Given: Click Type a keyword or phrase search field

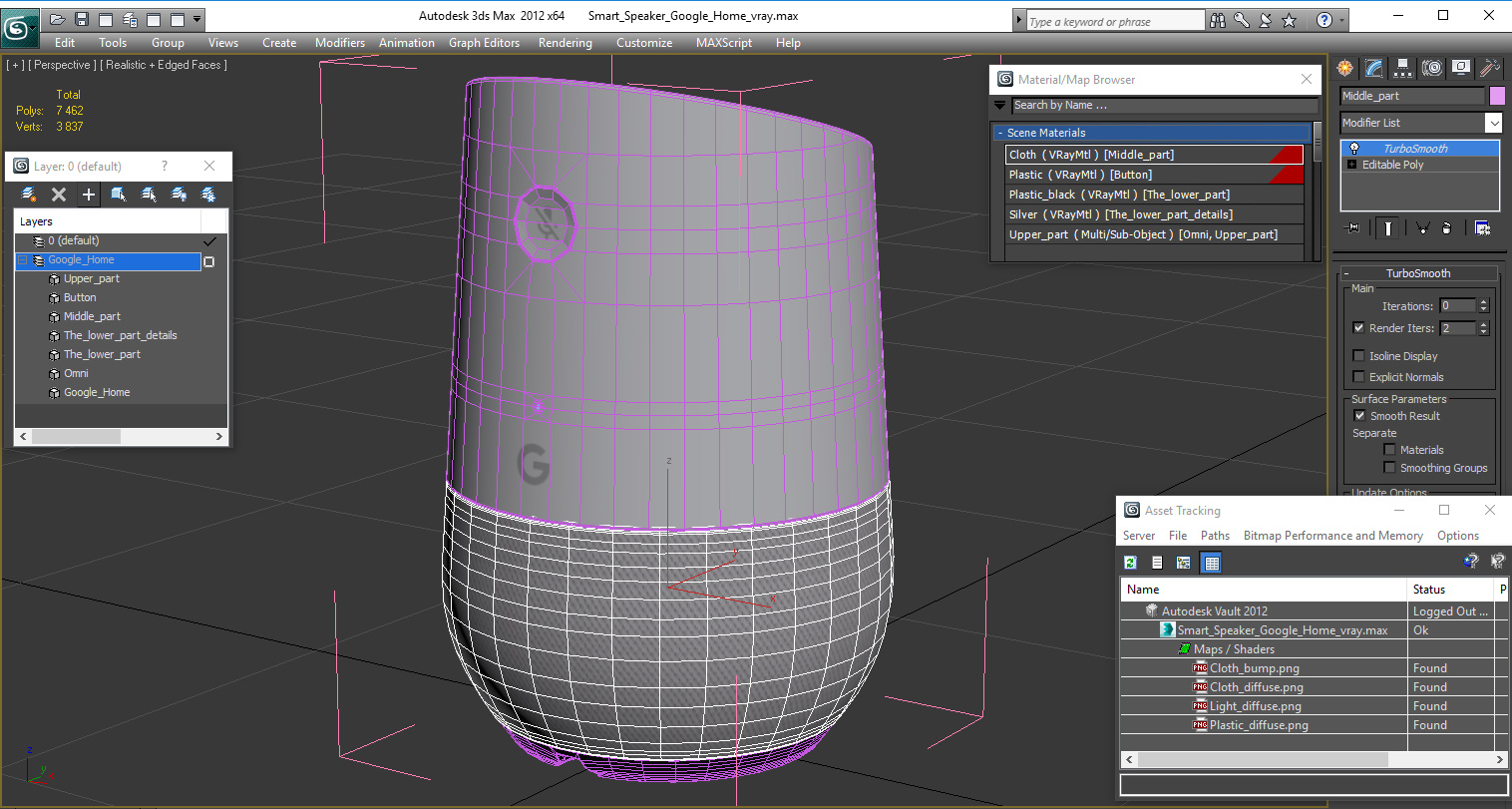Looking at the screenshot, I should 1115,21.
